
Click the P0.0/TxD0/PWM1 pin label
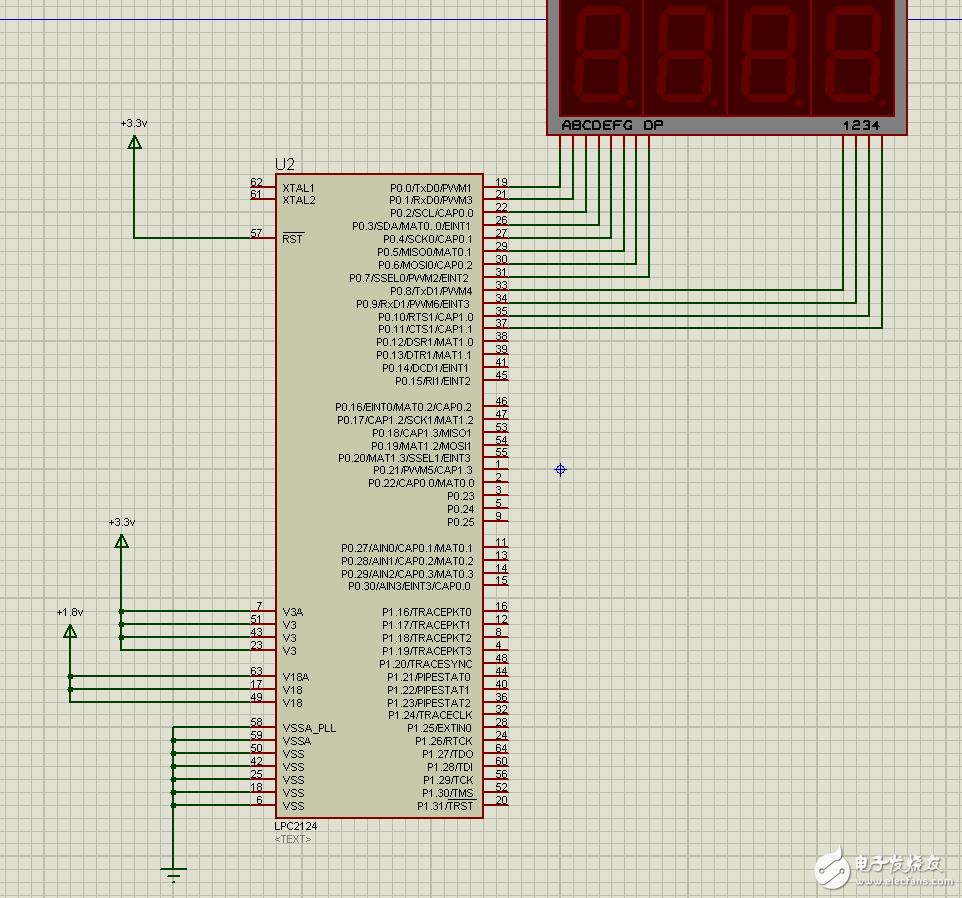pos(431,188)
